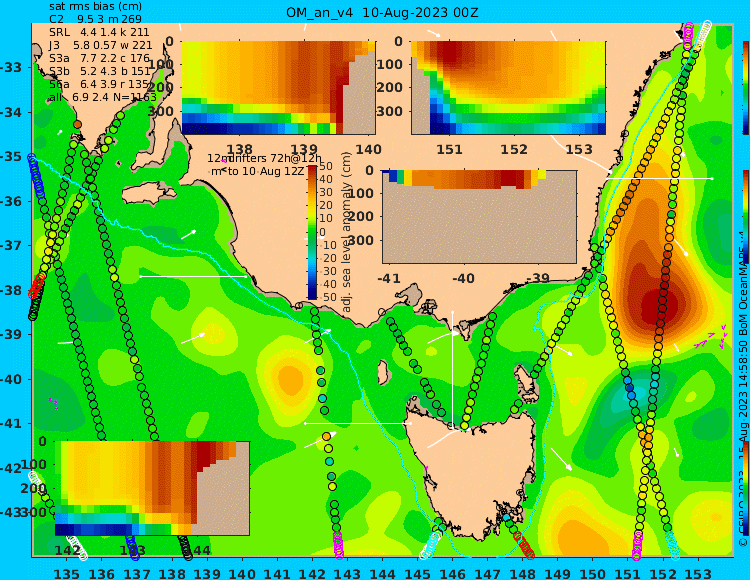Click longitude label 150 on bottom axis
Viewport: 750px width, 580px height.
coord(593,573)
